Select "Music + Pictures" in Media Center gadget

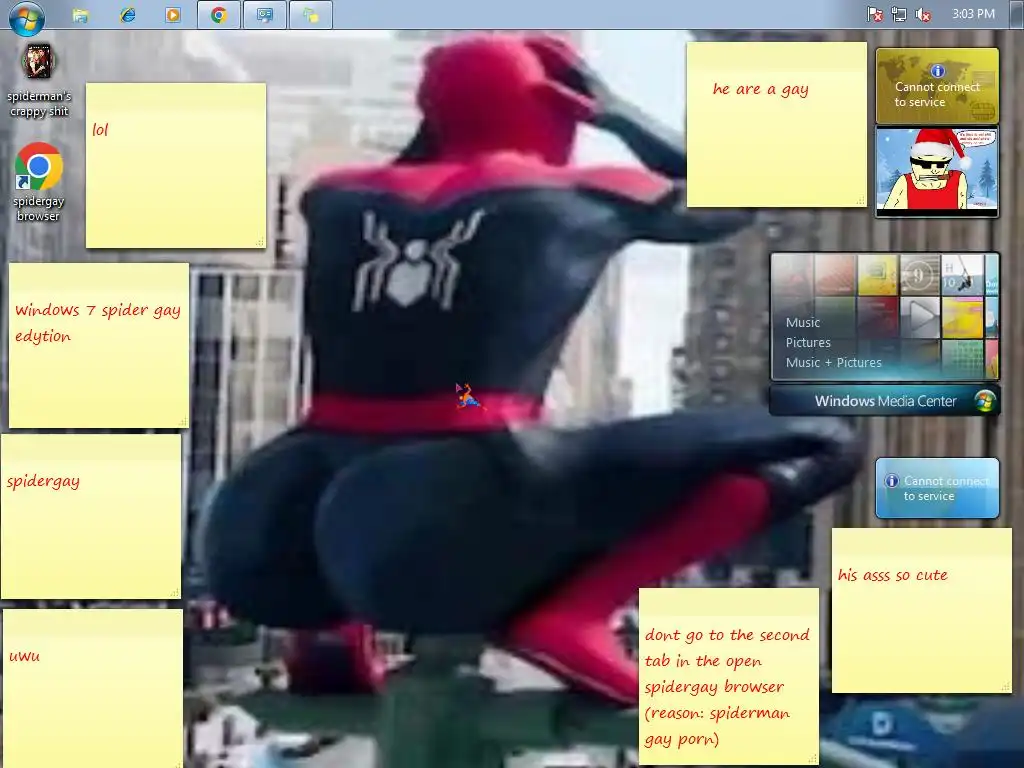click(833, 363)
